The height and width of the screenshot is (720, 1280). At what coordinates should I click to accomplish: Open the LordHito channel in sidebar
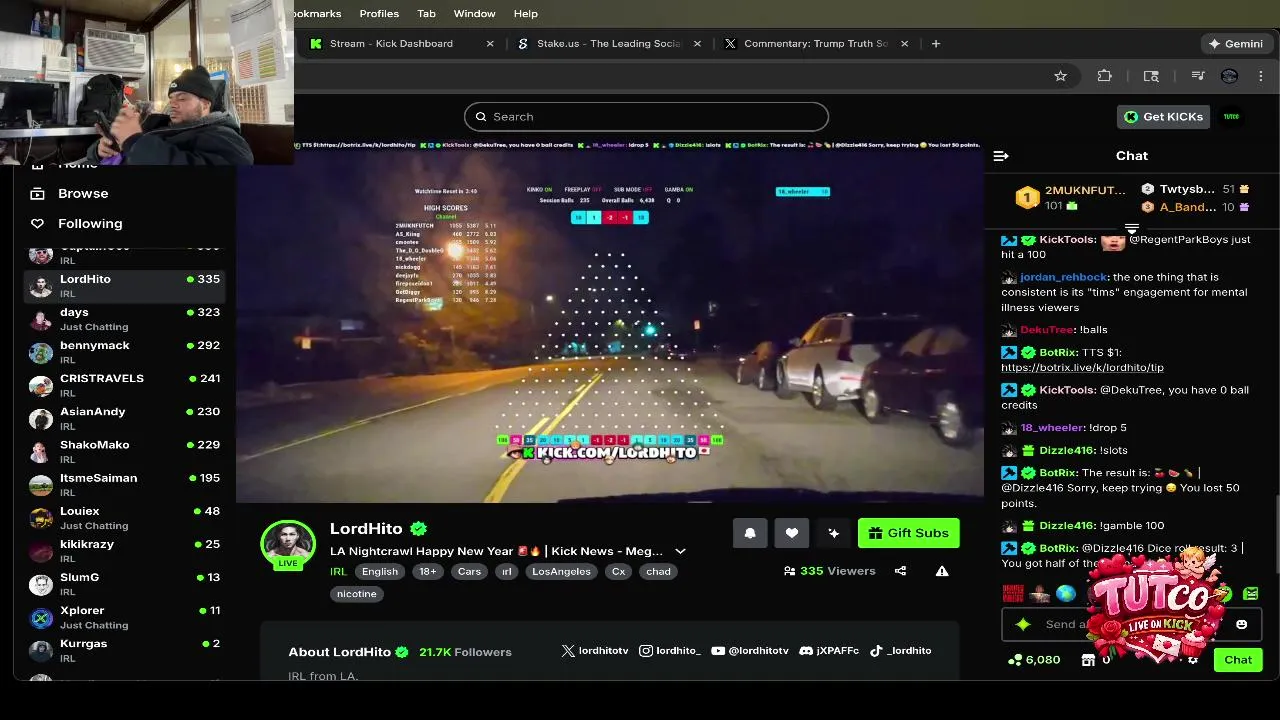tap(124, 286)
